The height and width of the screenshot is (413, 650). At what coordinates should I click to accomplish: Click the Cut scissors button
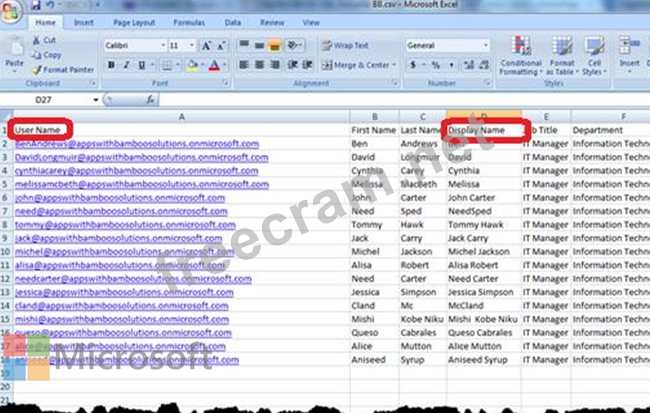click(x=44, y=40)
